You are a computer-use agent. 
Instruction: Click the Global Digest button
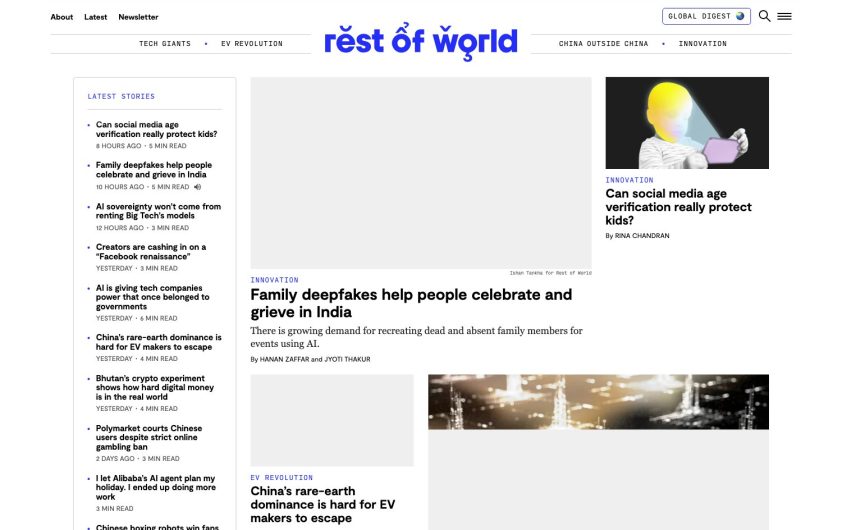pos(706,16)
